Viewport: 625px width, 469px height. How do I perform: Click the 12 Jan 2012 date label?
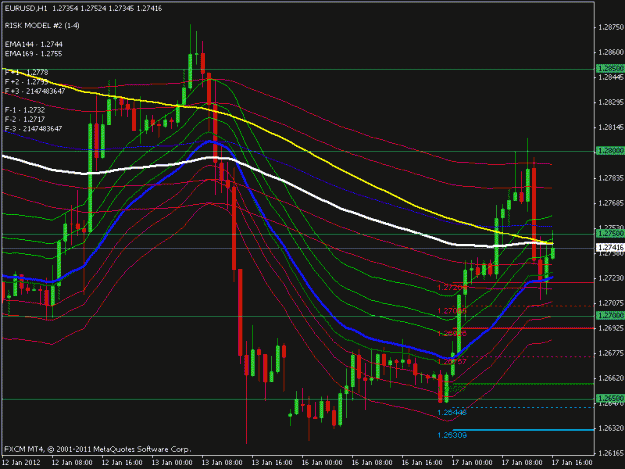coord(21,463)
